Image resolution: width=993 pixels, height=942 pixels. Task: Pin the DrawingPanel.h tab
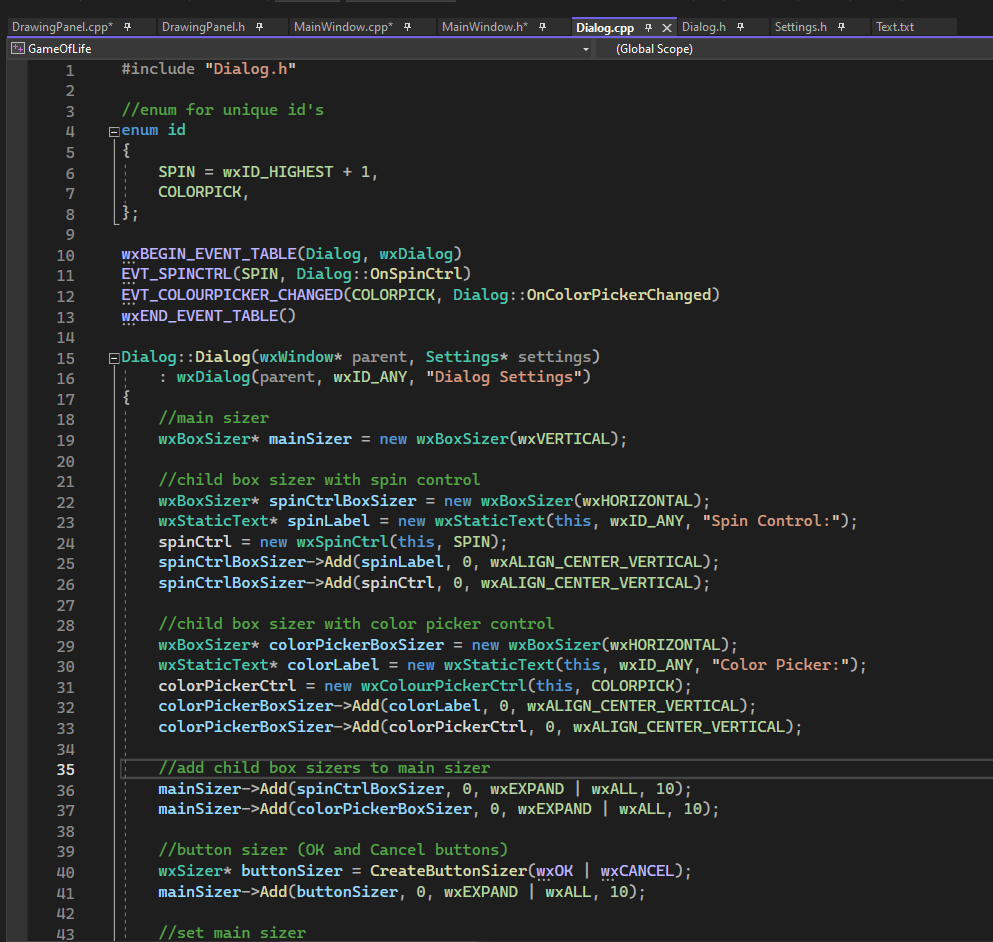pyautogui.click(x=259, y=27)
